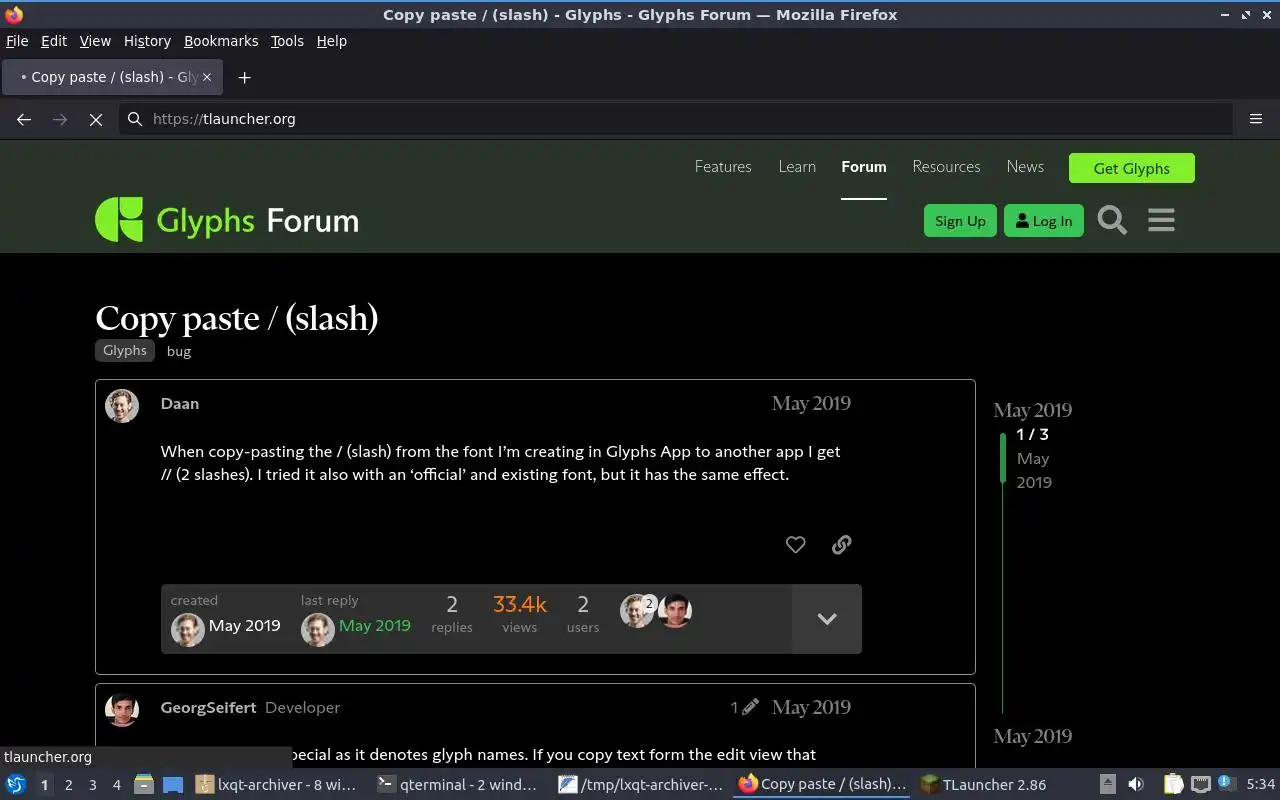Switch to virtual desktop 3
The height and width of the screenshot is (800, 1280).
[92, 785]
